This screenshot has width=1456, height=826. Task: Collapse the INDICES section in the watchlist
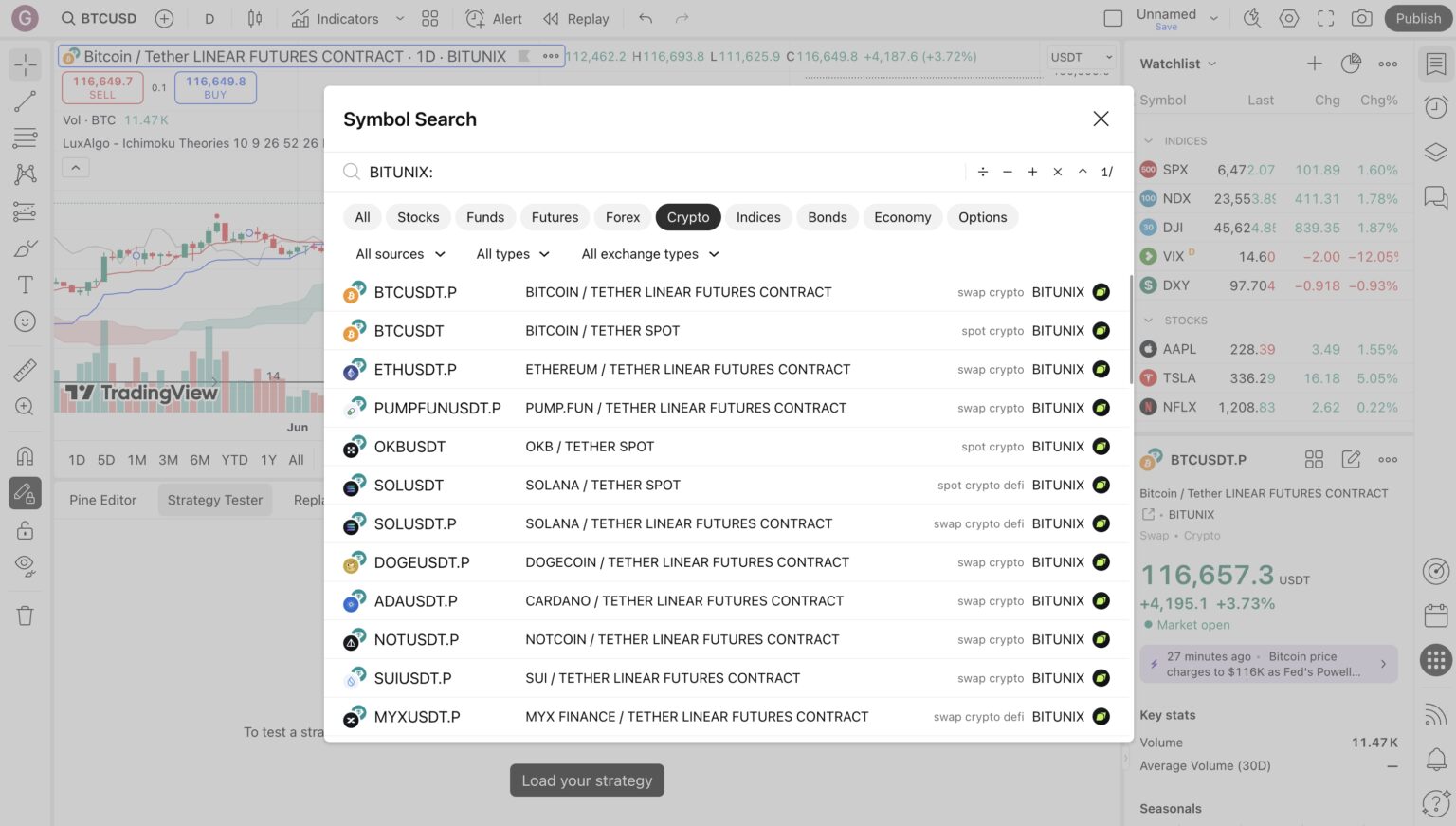(1147, 140)
